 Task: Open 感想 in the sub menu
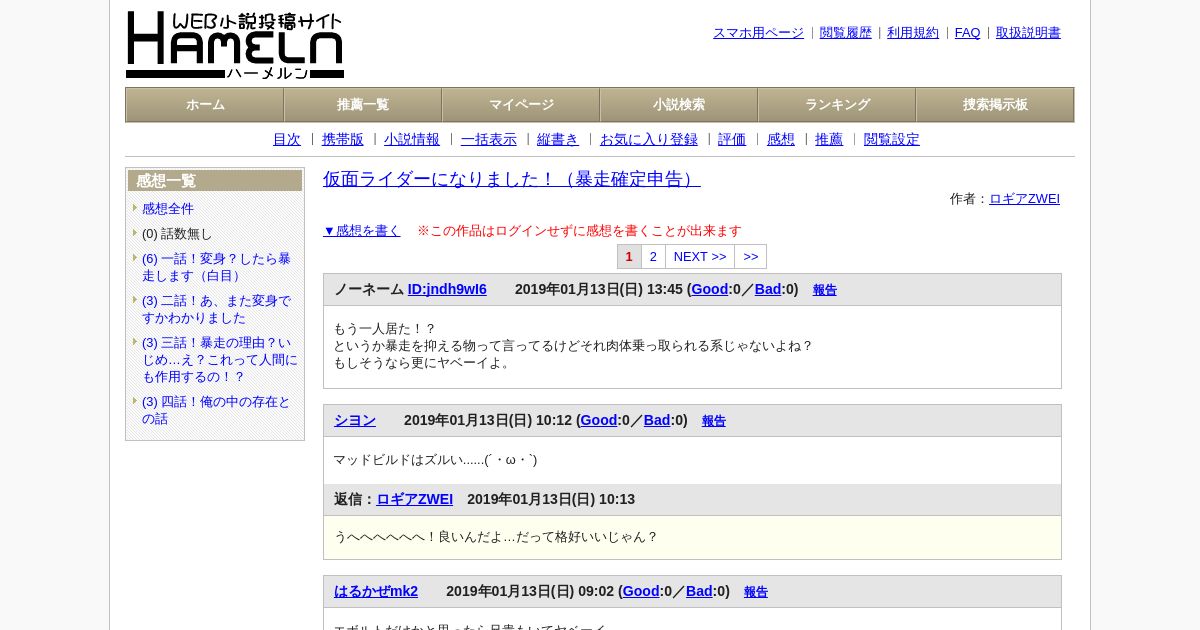click(781, 140)
